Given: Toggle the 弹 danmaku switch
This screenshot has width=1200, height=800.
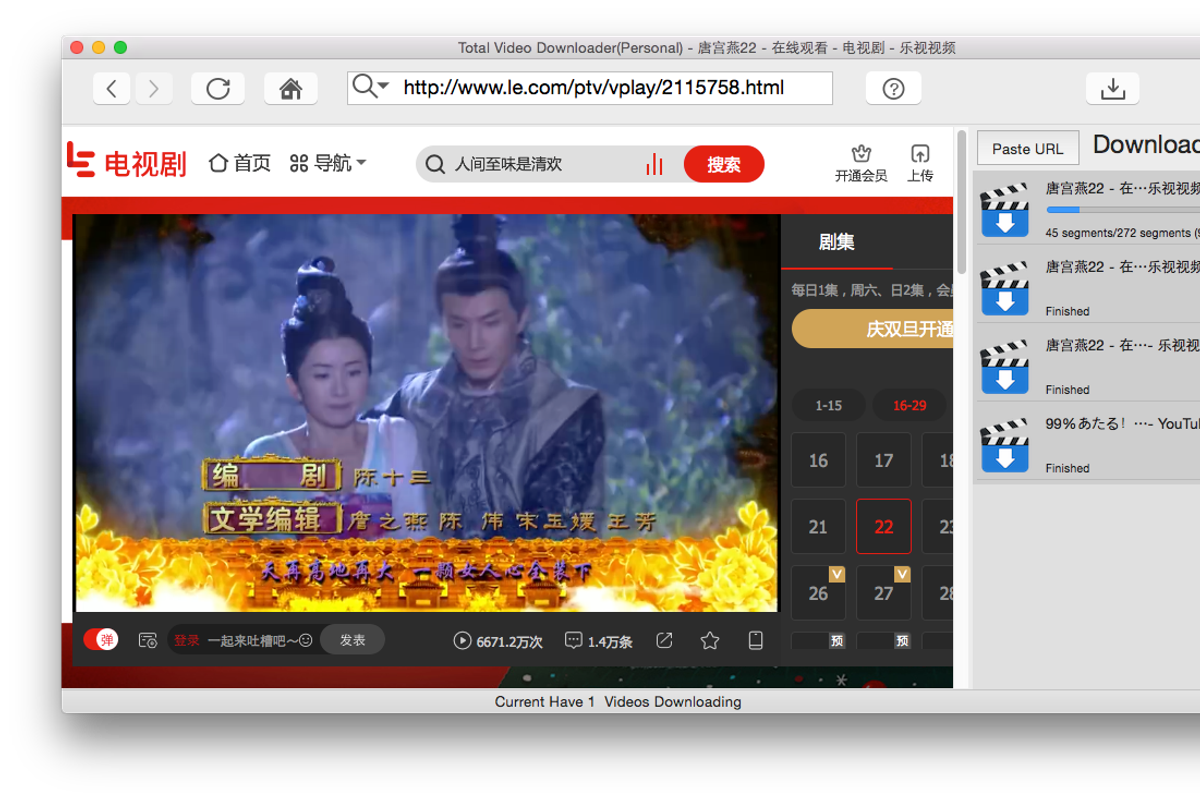Looking at the screenshot, I should [100, 640].
